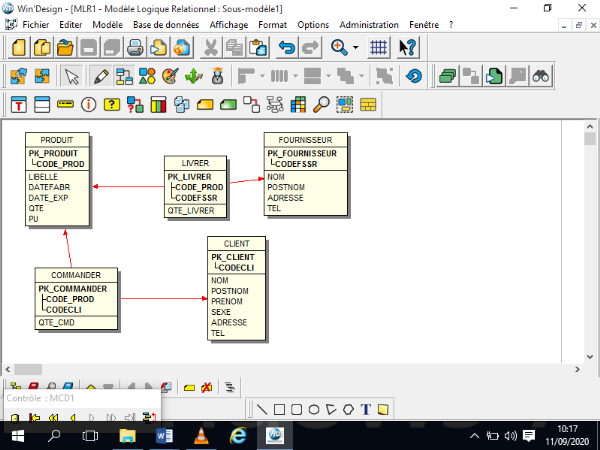Click the Cut scissors icon
Viewport: 600px width, 450px height.
coord(211,47)
